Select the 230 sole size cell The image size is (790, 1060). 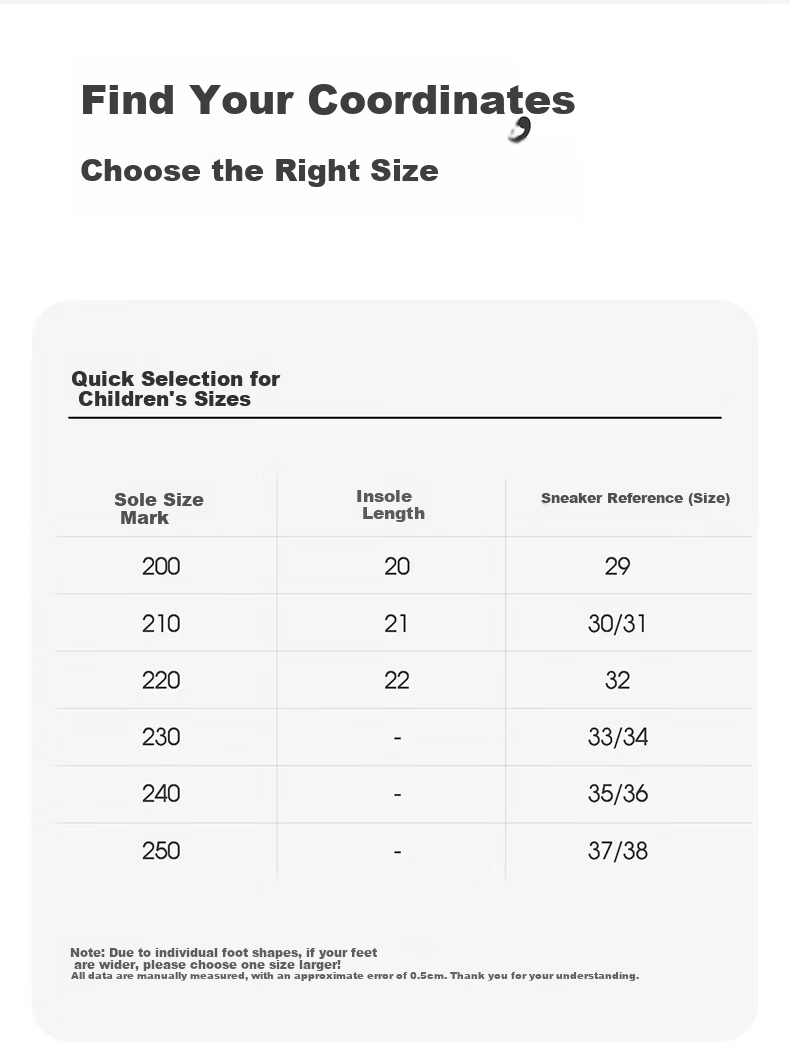[161, 737]
